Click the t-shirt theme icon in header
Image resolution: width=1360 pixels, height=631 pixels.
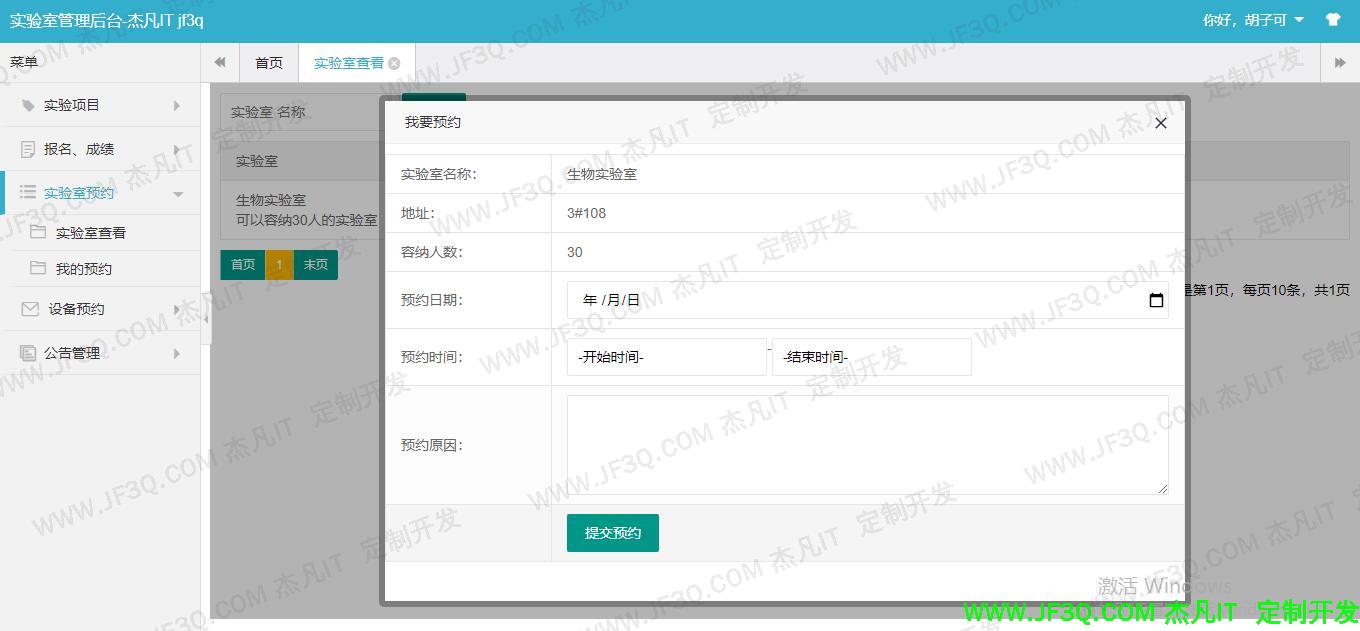(x=1332, y=20)
